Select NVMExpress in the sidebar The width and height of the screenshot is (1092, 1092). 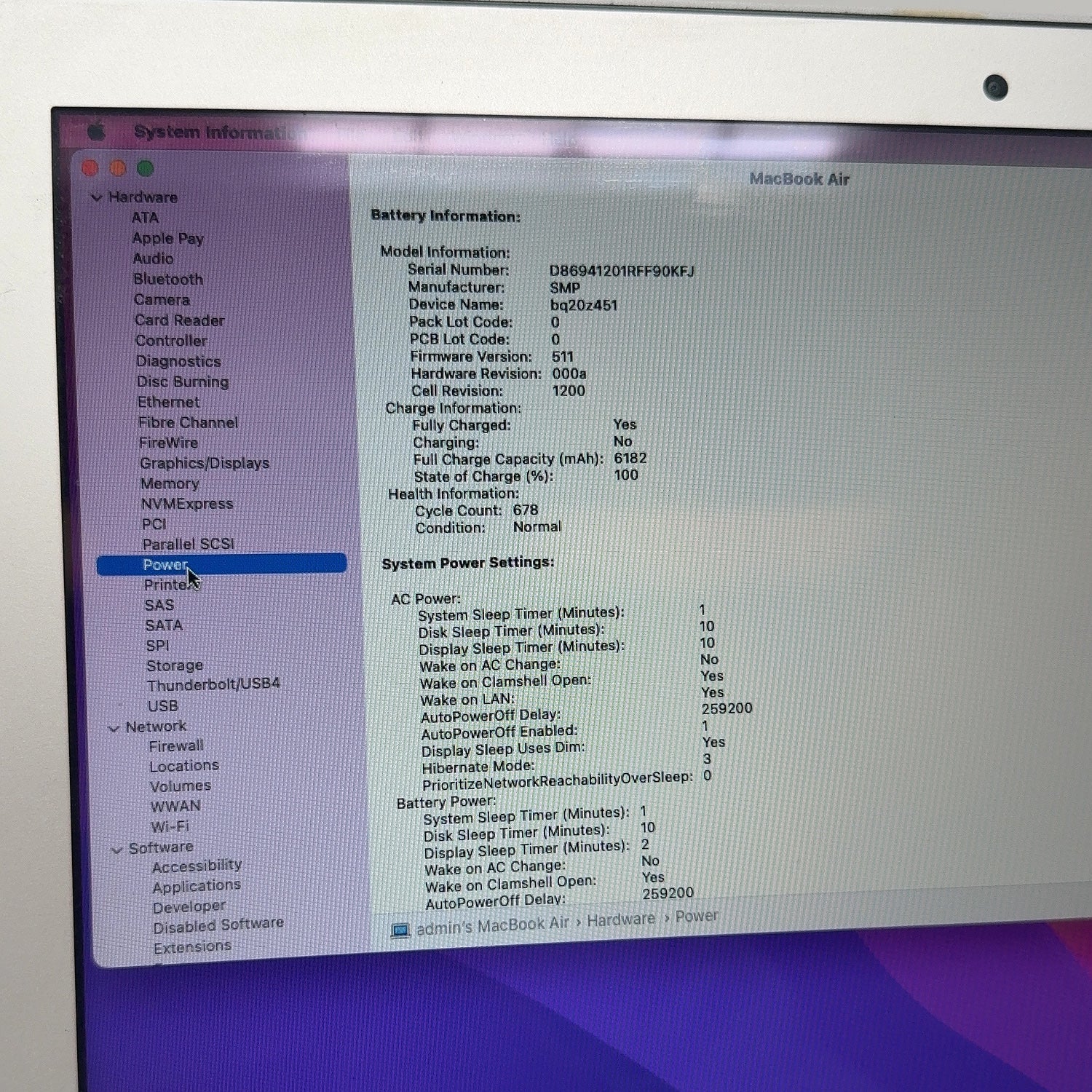pyautogui.click(x=187, y=504)
